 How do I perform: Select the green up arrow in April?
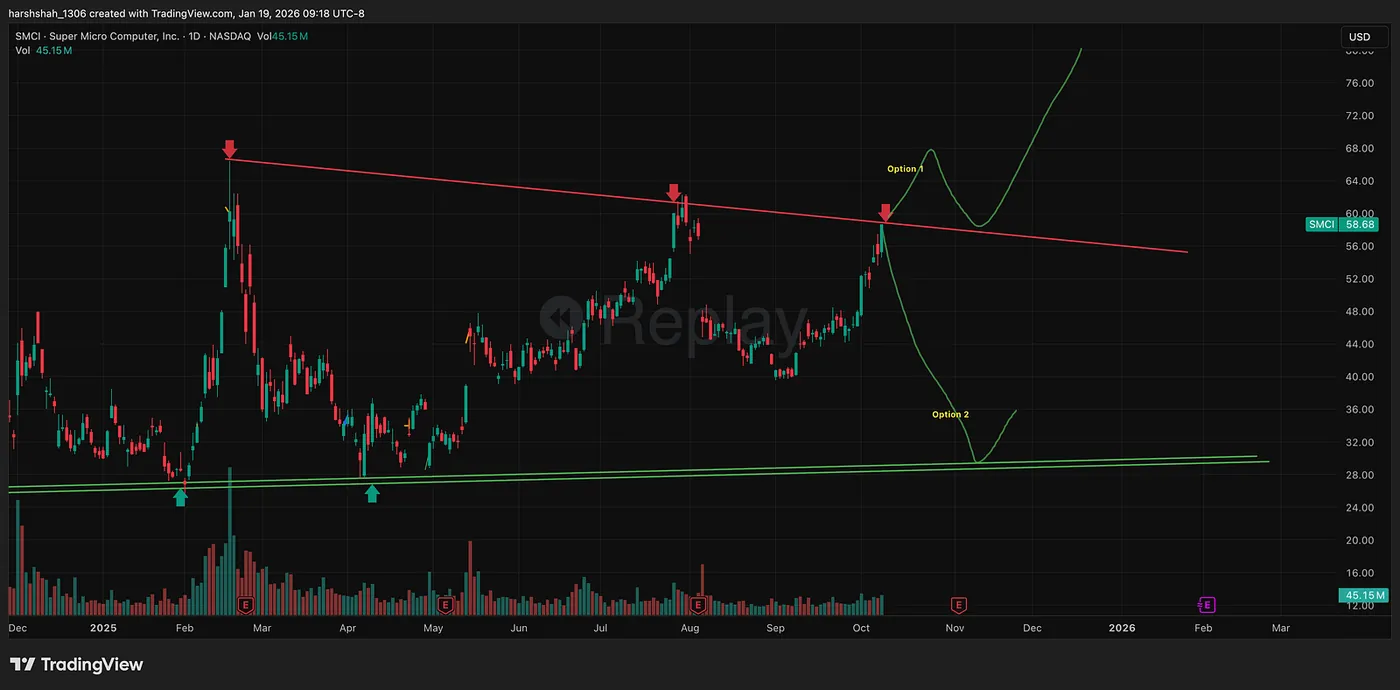coord(372,492)
